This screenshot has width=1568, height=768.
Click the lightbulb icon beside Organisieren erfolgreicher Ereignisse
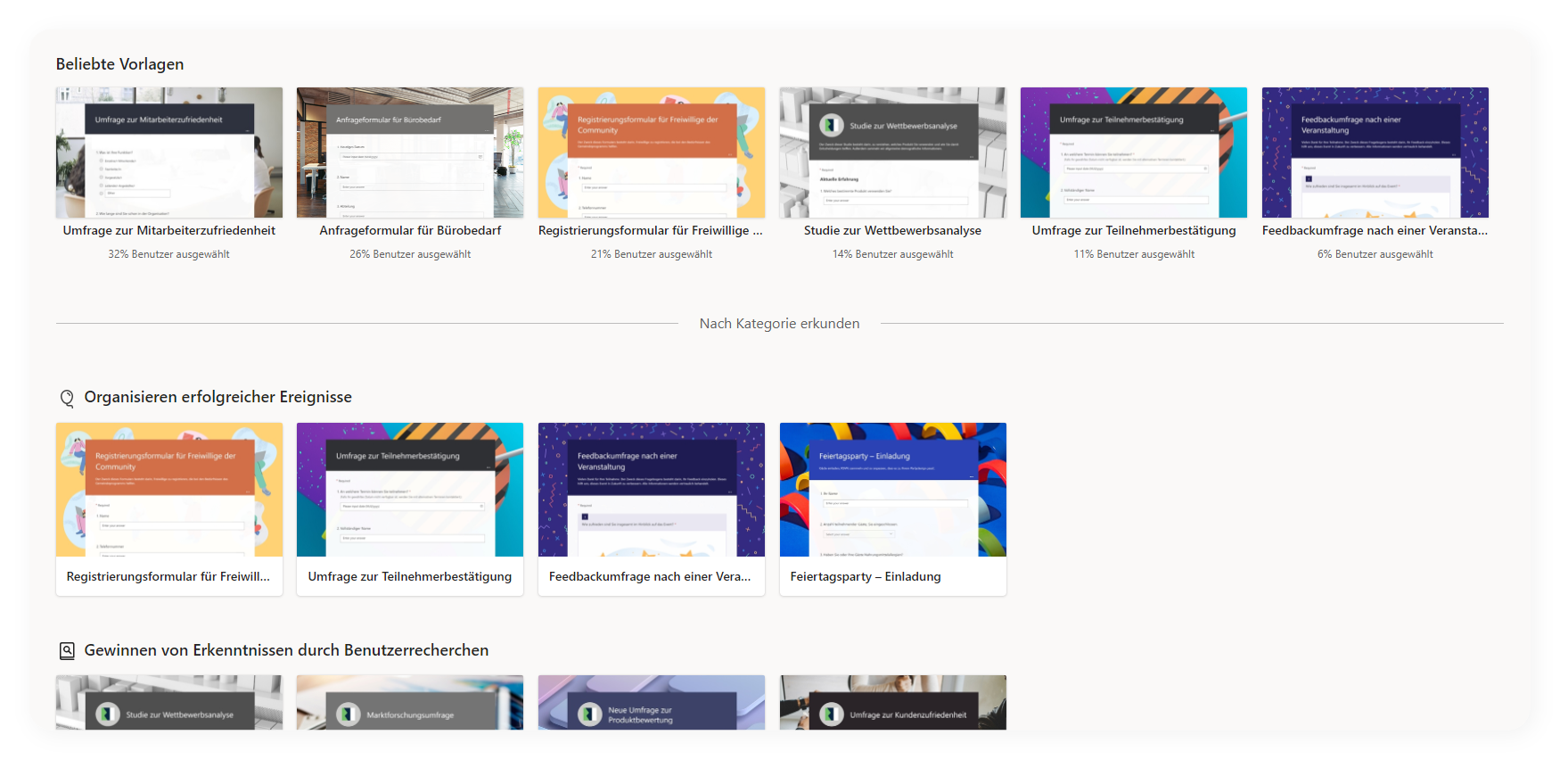(67, 398)
